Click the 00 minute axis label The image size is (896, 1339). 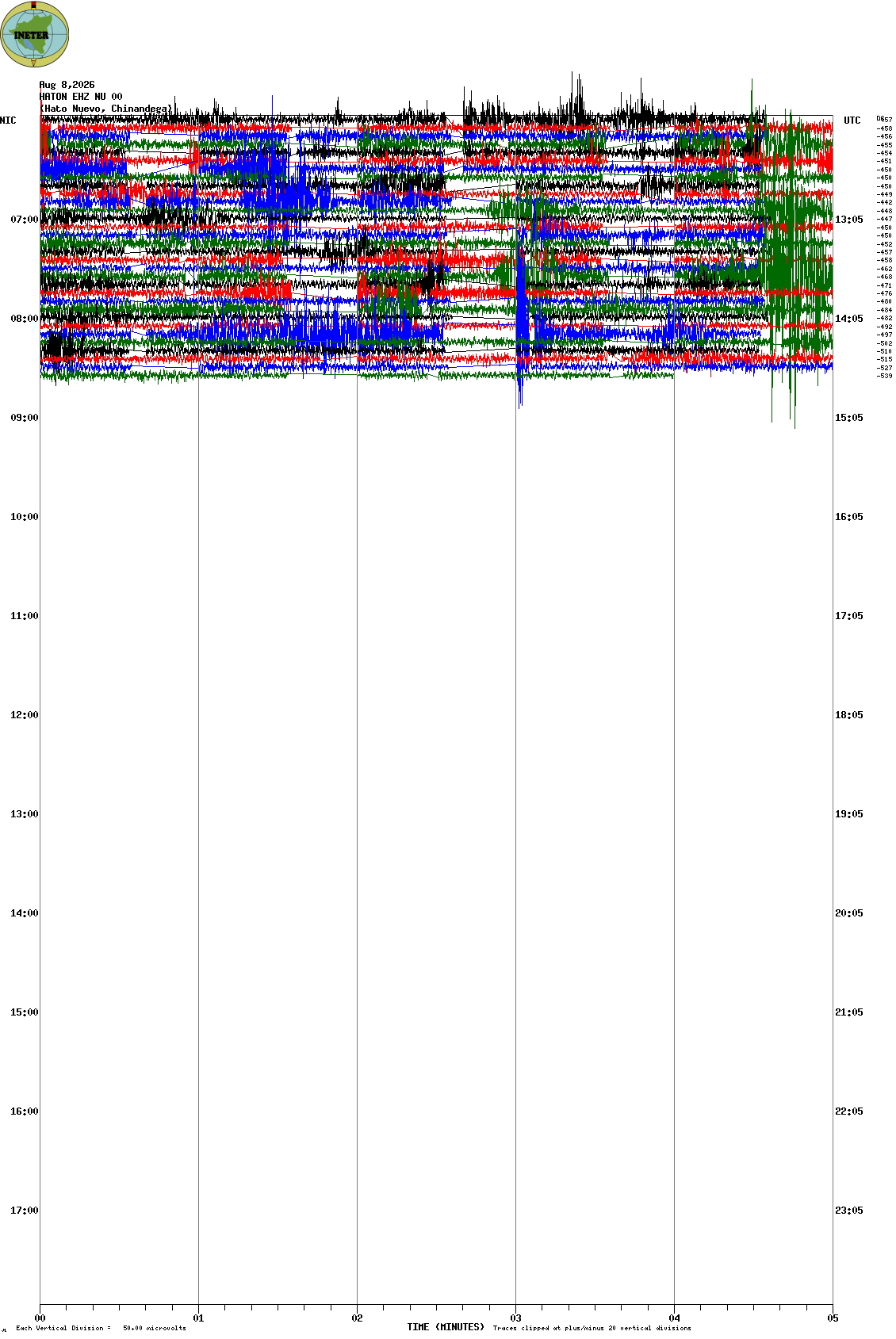pos(40,1318)
